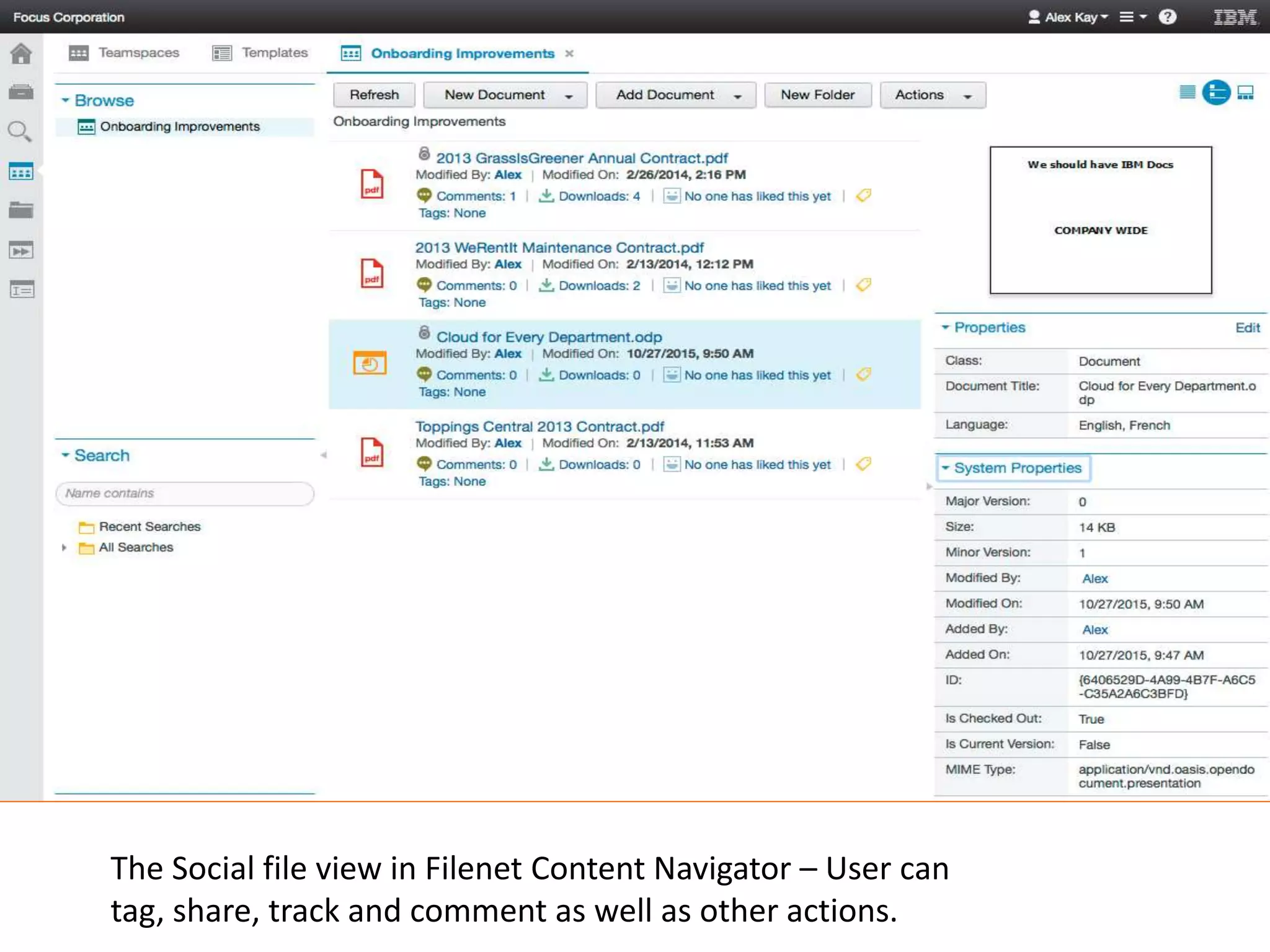Open the Search magnifier icon in sidebar
This screenshot has height=952, width=1270.
(20, 131)
